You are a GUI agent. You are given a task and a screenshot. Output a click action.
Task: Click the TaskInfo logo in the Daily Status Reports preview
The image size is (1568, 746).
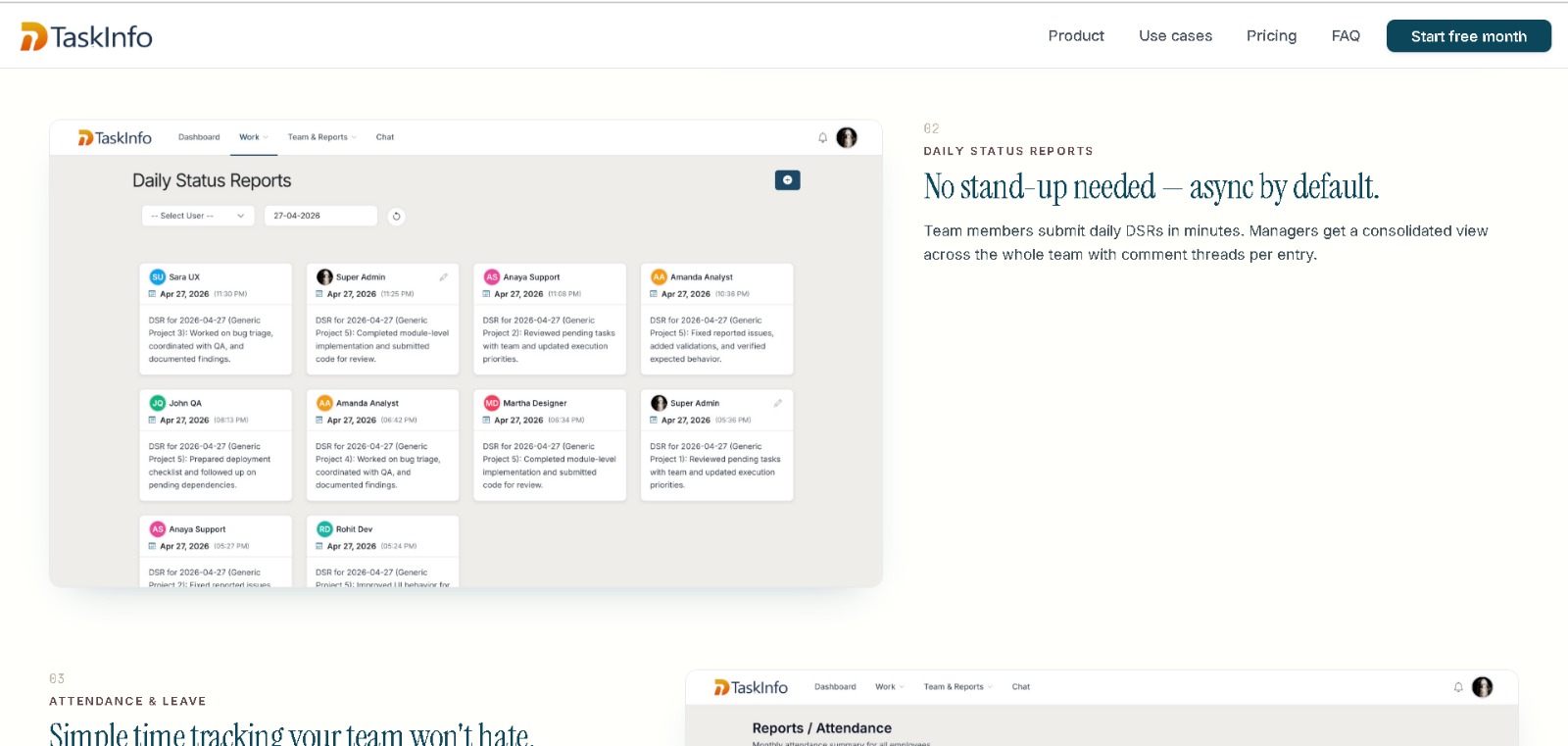coord(115,138)
